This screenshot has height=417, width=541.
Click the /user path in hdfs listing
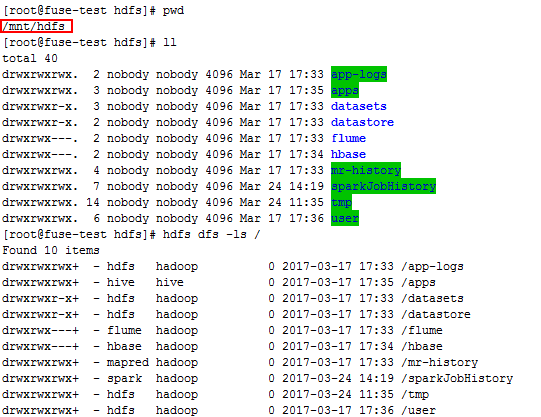(419, 410)
